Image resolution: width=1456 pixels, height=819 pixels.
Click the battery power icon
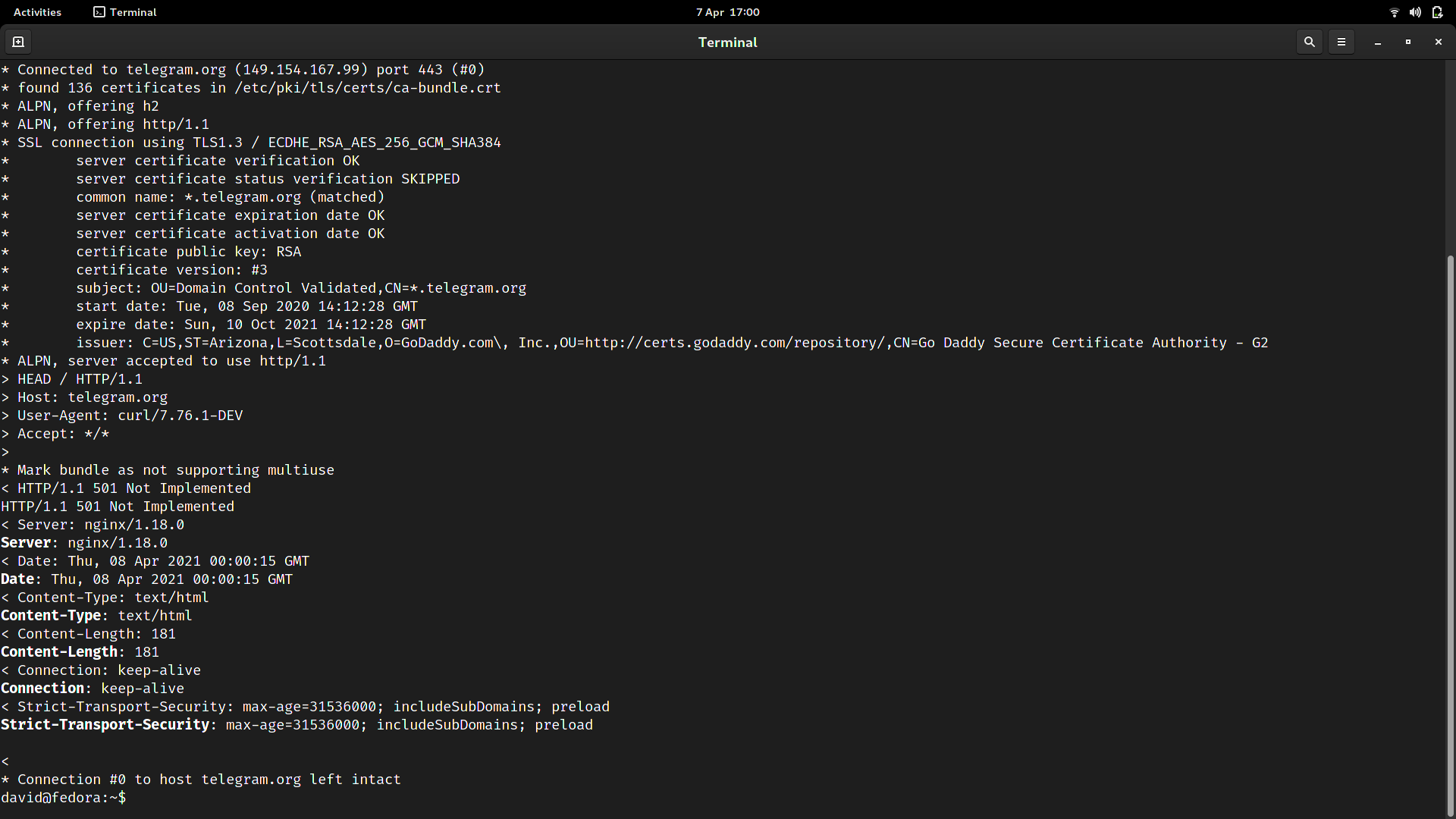coord(1437,12)
